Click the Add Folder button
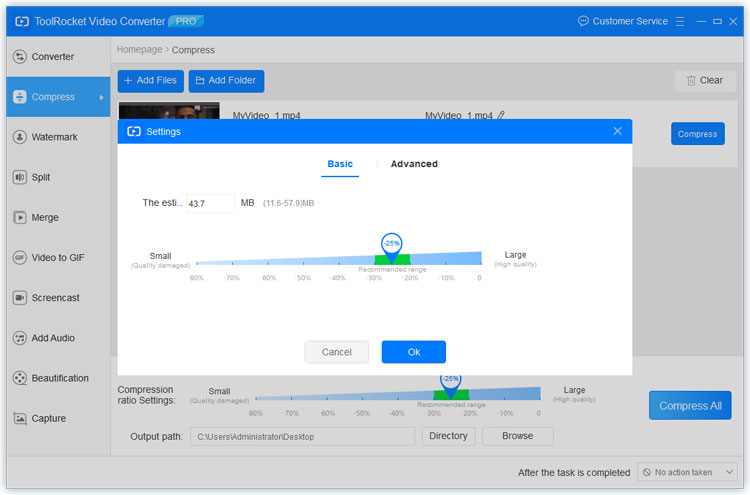The width and height of the screenshot is (750, 495). 226,80
